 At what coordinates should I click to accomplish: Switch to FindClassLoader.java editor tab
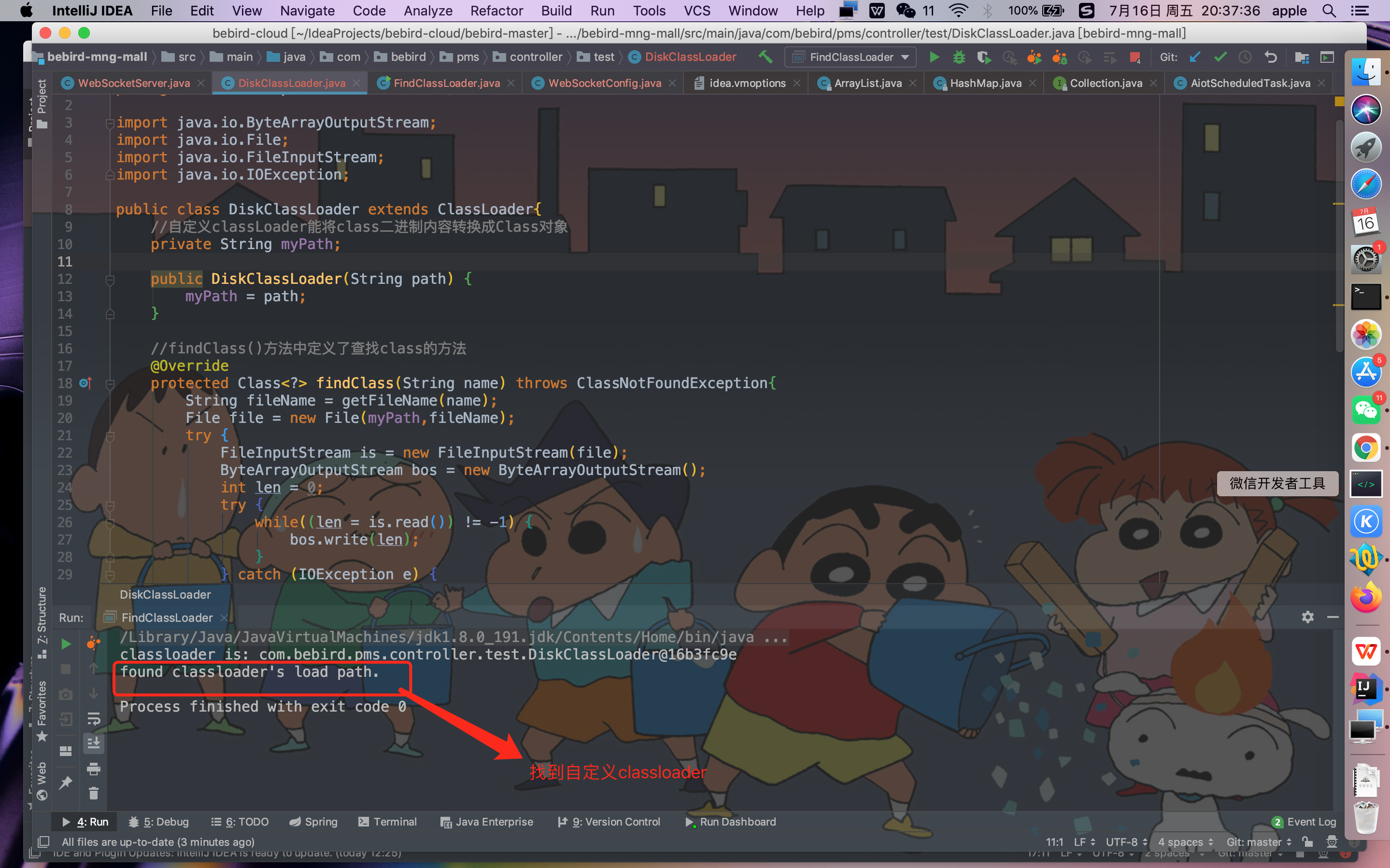point(446,83)
